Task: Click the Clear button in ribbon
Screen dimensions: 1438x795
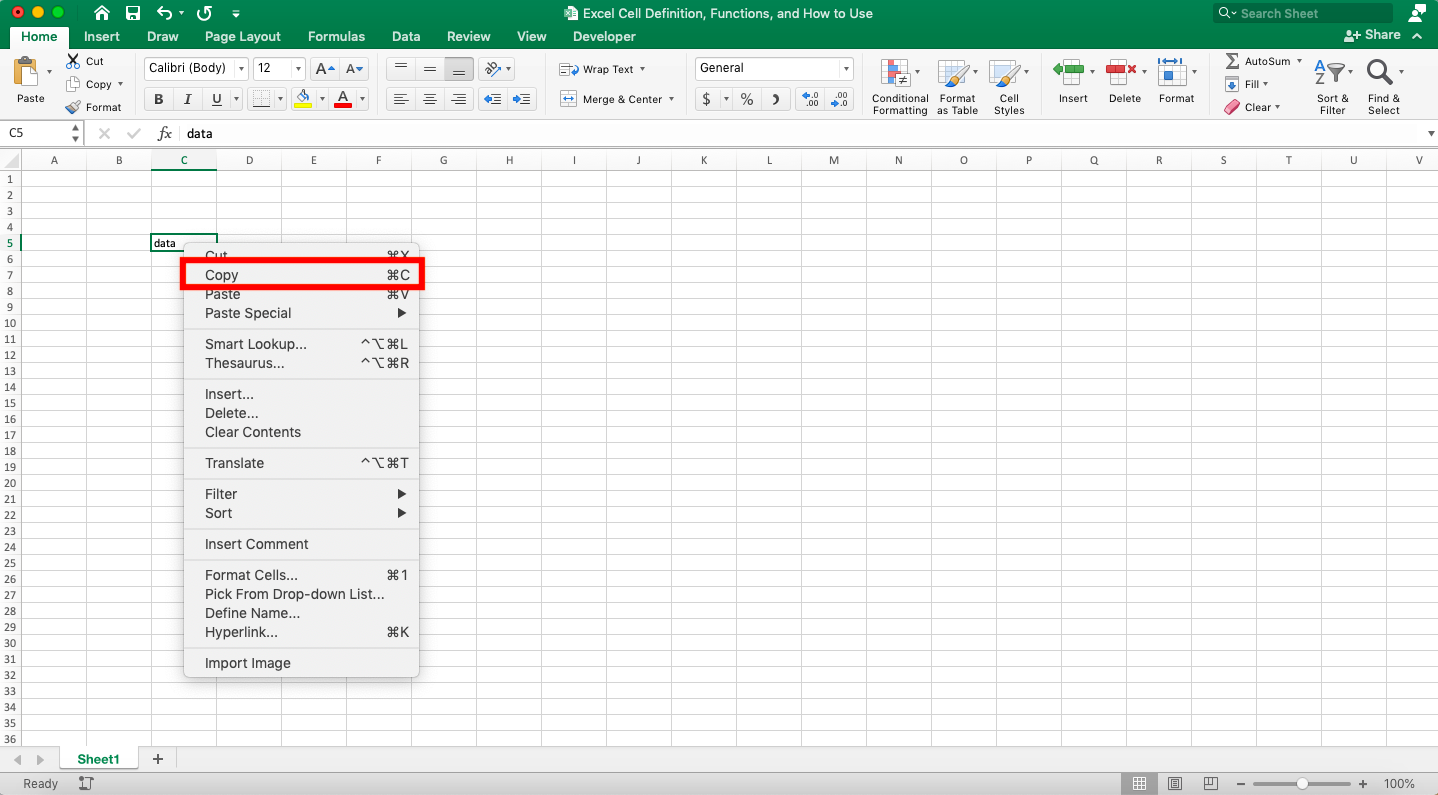Action: [1250, 107]
